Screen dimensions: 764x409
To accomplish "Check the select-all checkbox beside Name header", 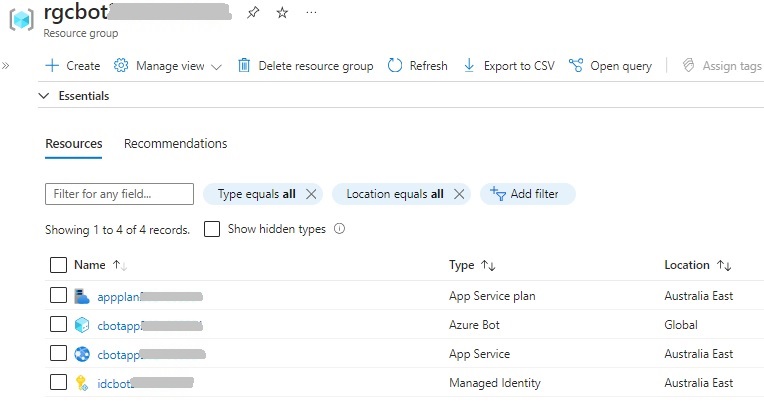I will (x=58, y=265).
